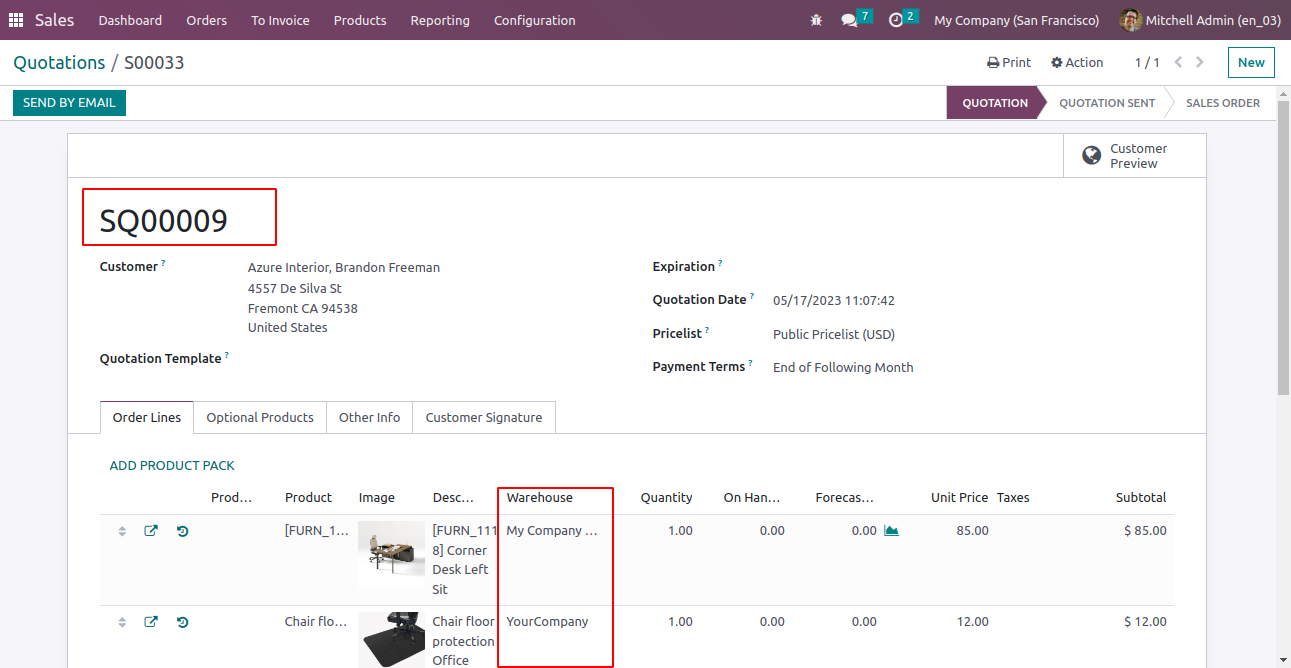This screenshot has height=668, width=1291.
Task: Select the Quotation status stage
Action: tap(995, 103)
